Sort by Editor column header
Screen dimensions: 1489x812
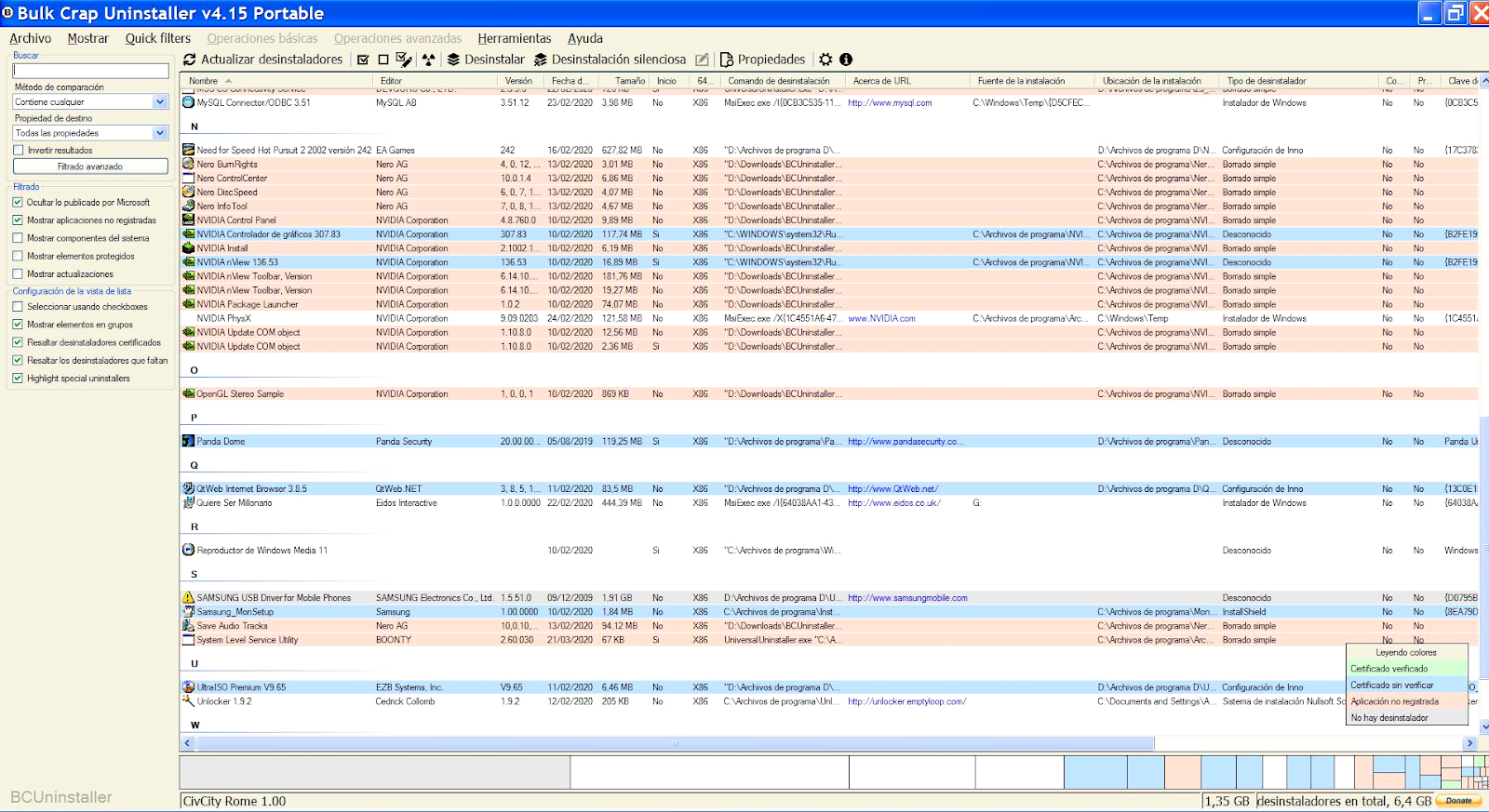(x=435, y=81)
